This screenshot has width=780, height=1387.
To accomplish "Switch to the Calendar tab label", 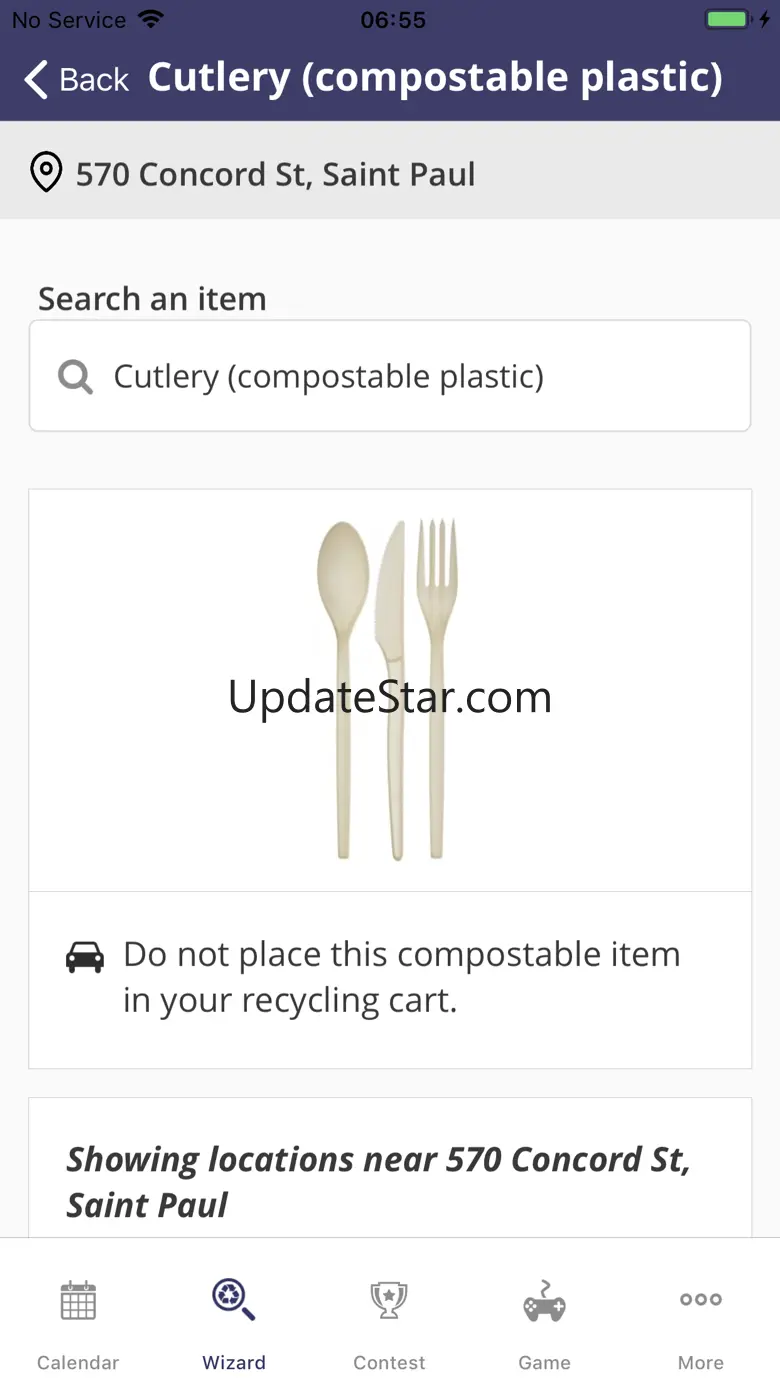I will point(78,1362).
